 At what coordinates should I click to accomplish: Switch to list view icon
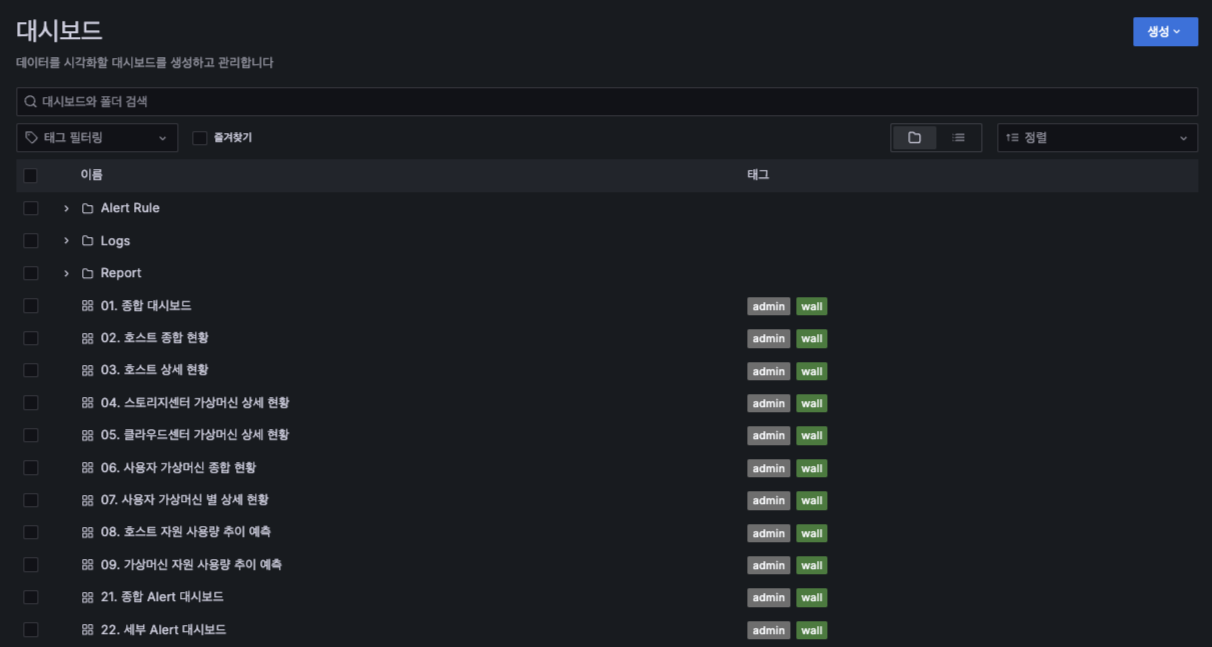tap(958, 138)
